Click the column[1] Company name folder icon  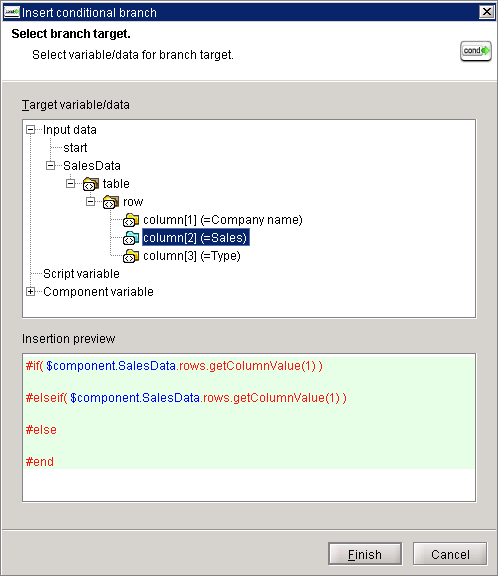[131, 220]
